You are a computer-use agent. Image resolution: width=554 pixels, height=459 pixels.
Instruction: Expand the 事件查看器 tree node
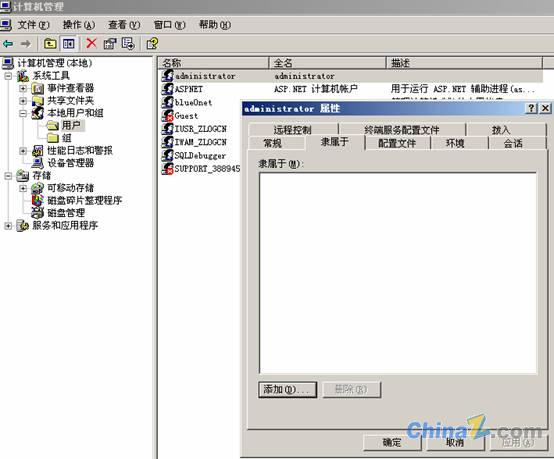[23, 88]
